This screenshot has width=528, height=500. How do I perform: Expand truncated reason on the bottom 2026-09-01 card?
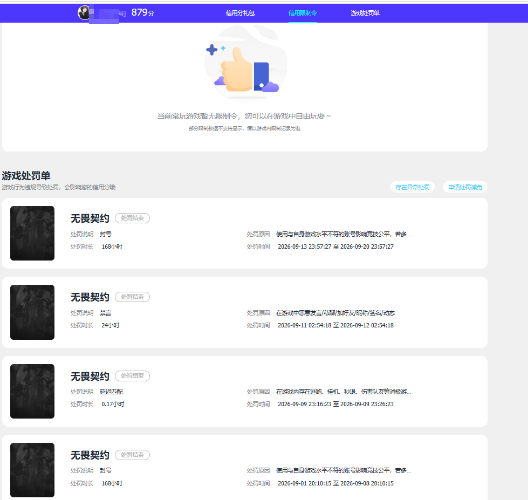pos(343,470)
